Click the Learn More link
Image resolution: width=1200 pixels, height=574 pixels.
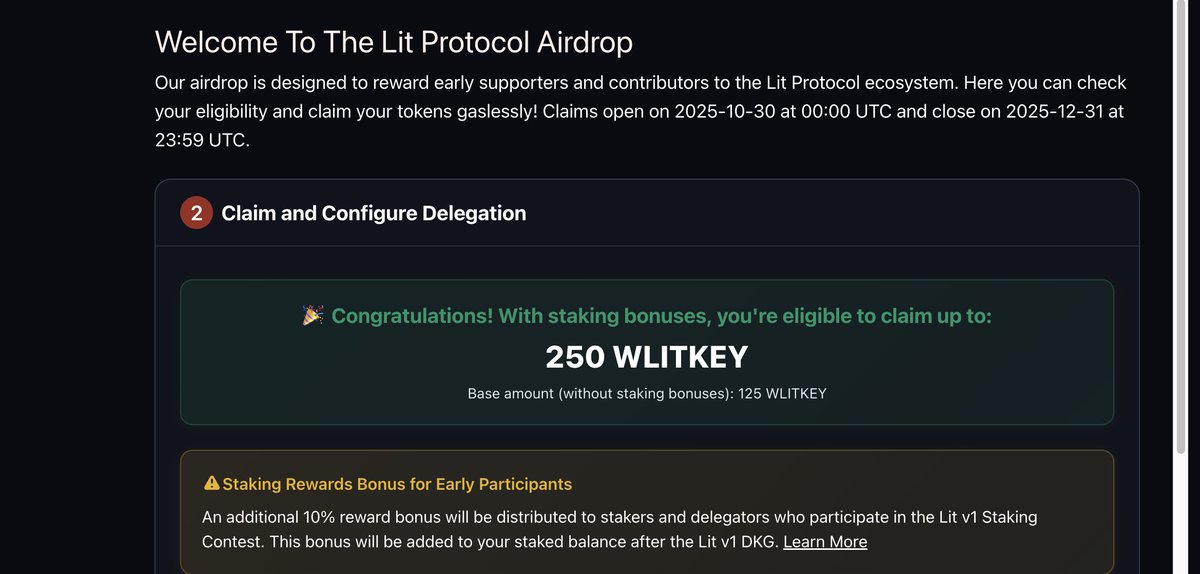click(x=825, y=542)
